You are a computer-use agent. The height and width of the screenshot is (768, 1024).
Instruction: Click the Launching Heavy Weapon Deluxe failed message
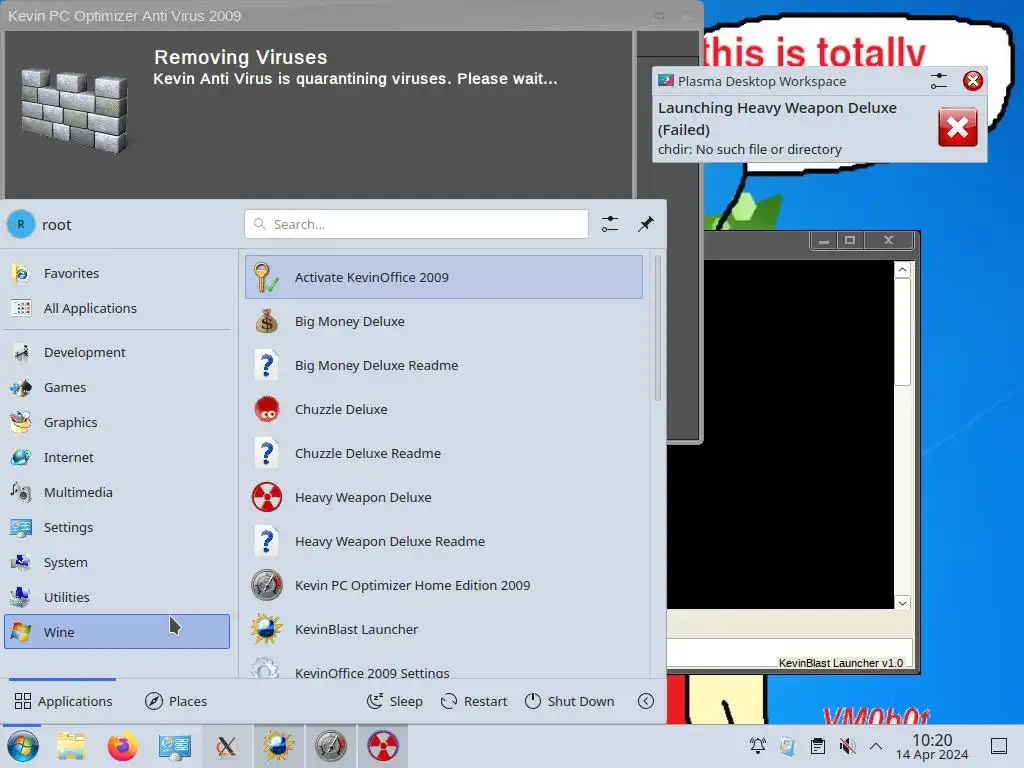777,118
